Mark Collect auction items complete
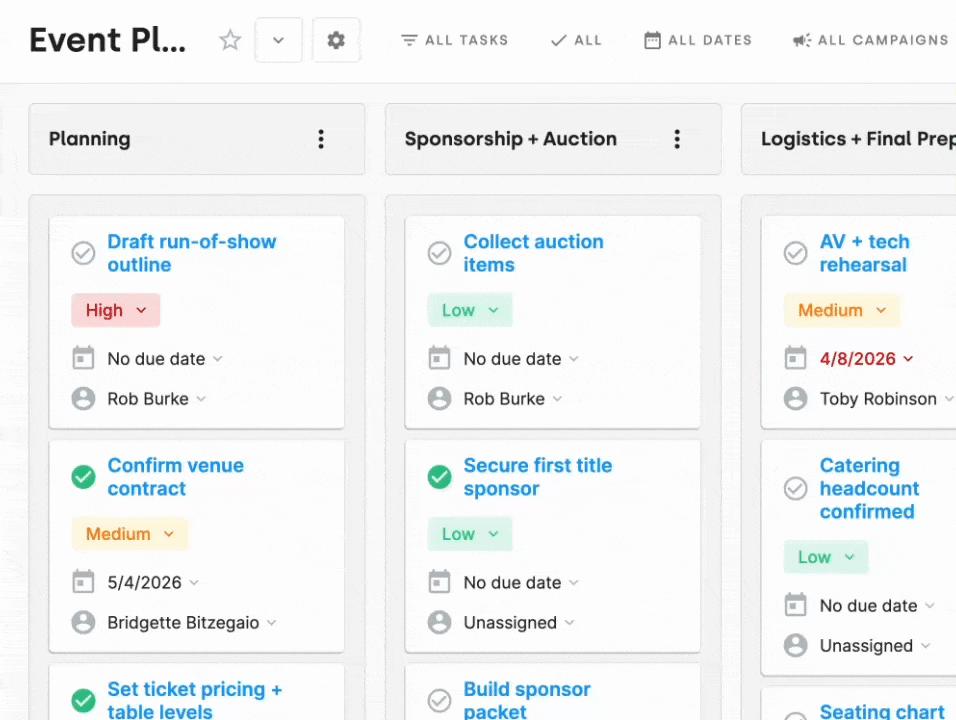This screenshot has height=720, width=956. click(x=440, y=253)
